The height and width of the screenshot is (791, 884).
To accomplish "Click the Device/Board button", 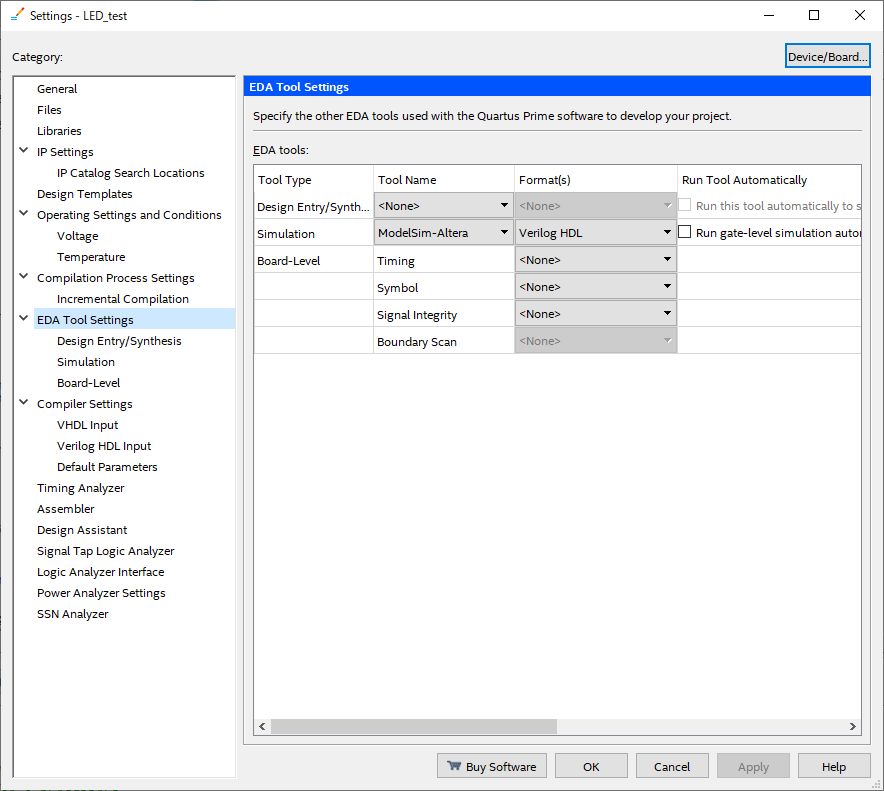I will click(x=827, y=57).
